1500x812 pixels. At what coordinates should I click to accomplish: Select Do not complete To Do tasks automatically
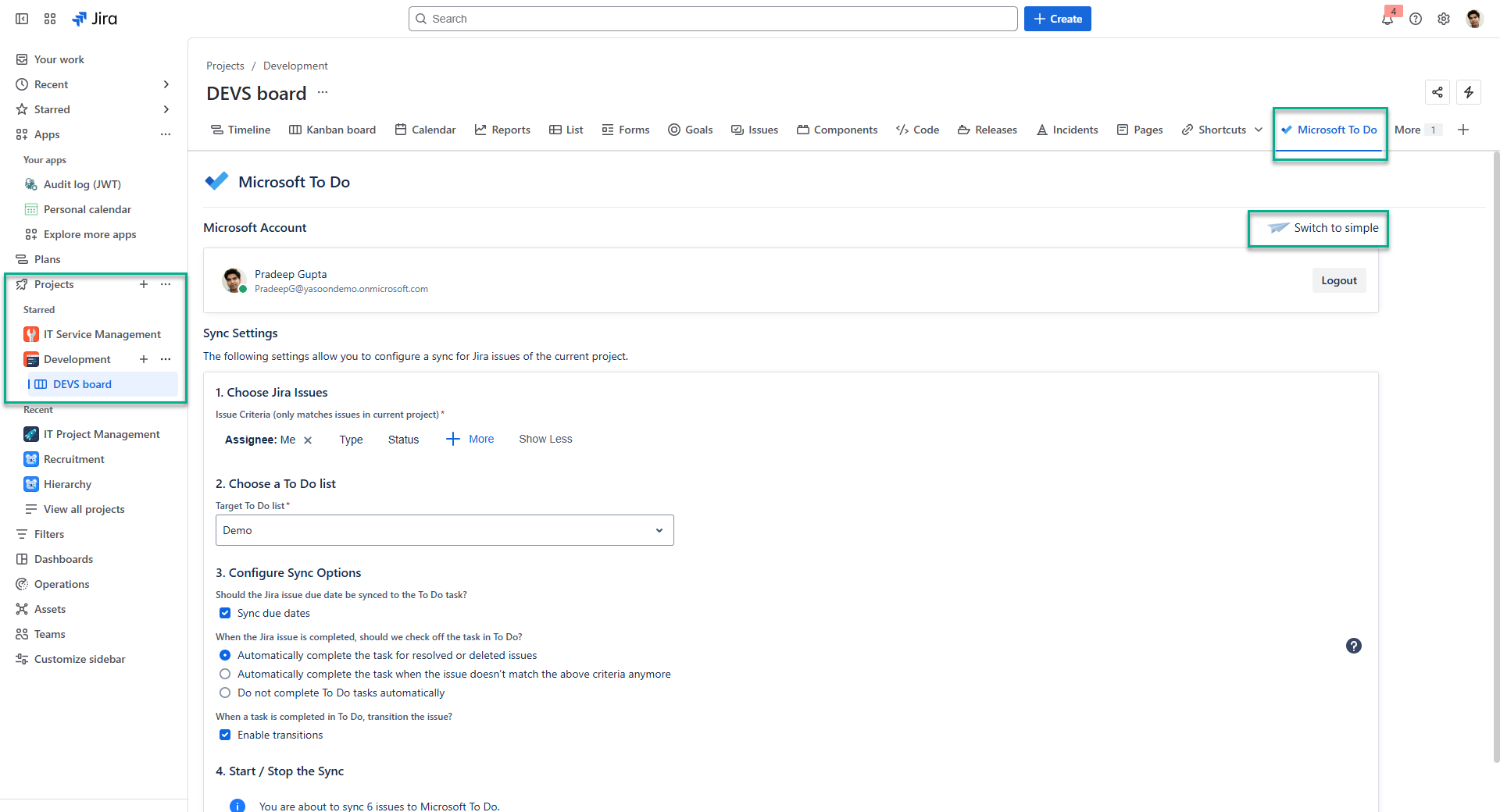pos(225,693)
